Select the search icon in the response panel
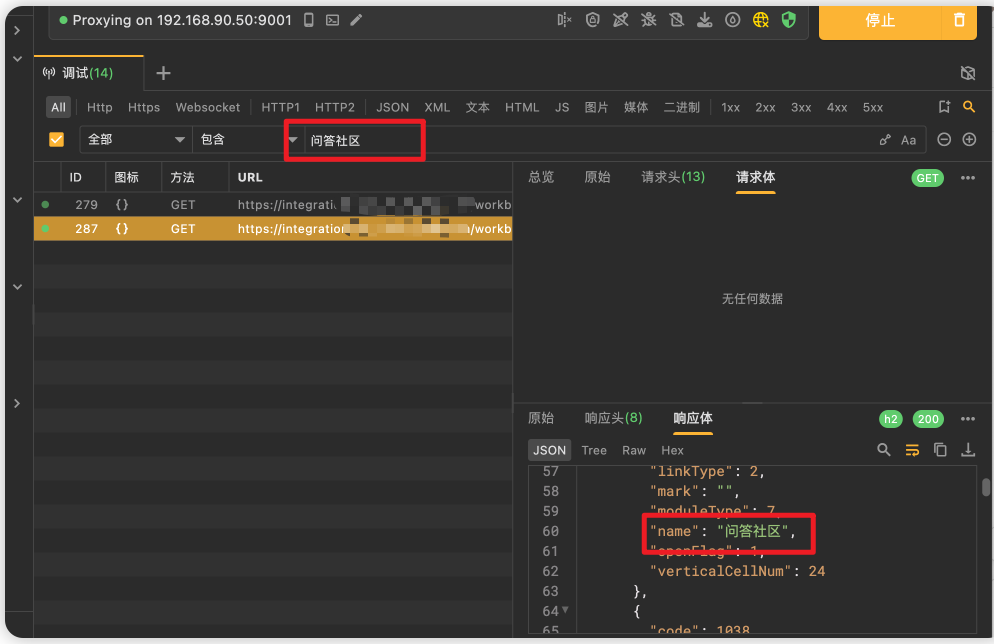 coord(884,450)
